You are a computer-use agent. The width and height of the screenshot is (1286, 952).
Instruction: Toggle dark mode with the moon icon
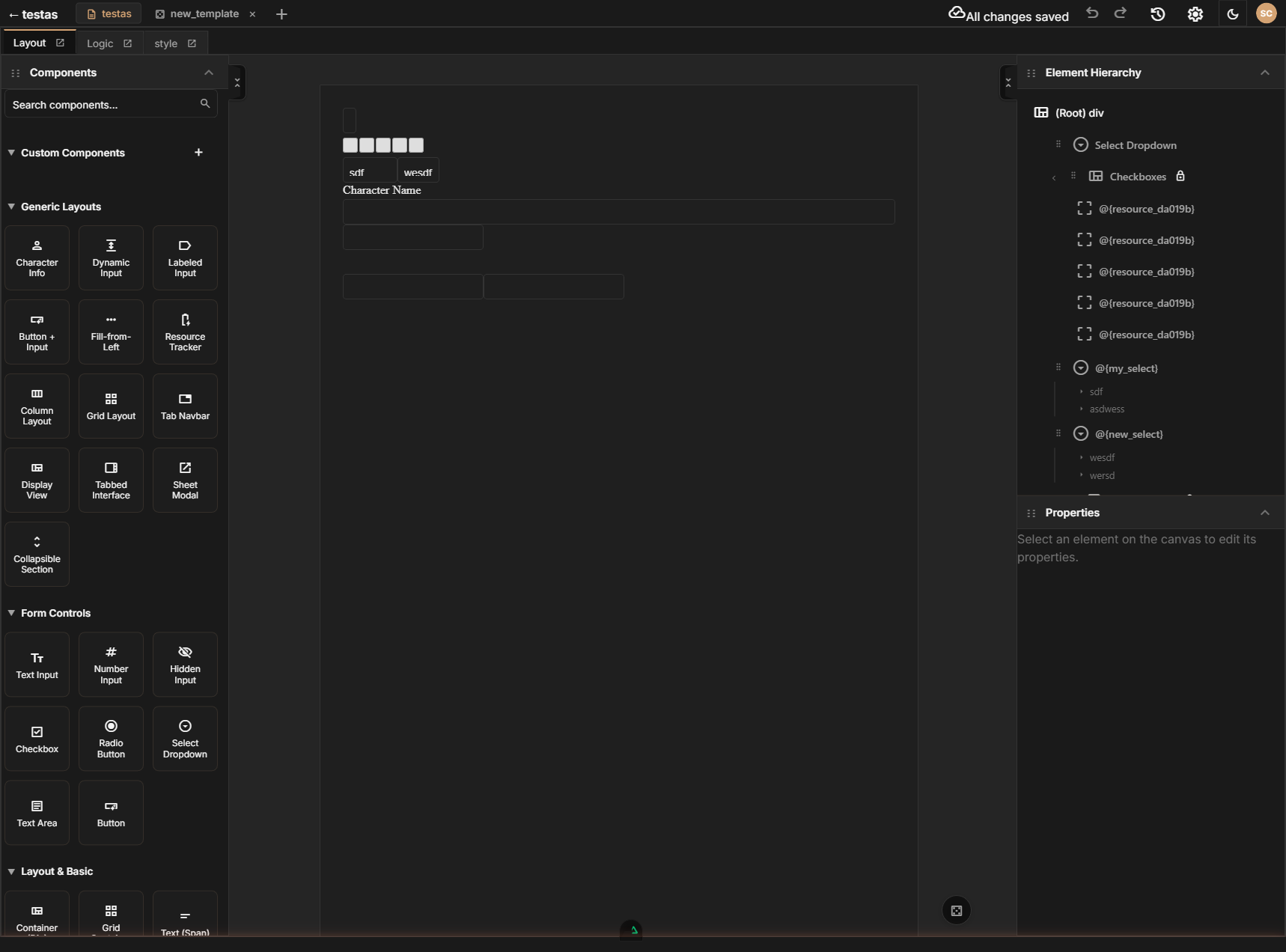click(1232, 13)
